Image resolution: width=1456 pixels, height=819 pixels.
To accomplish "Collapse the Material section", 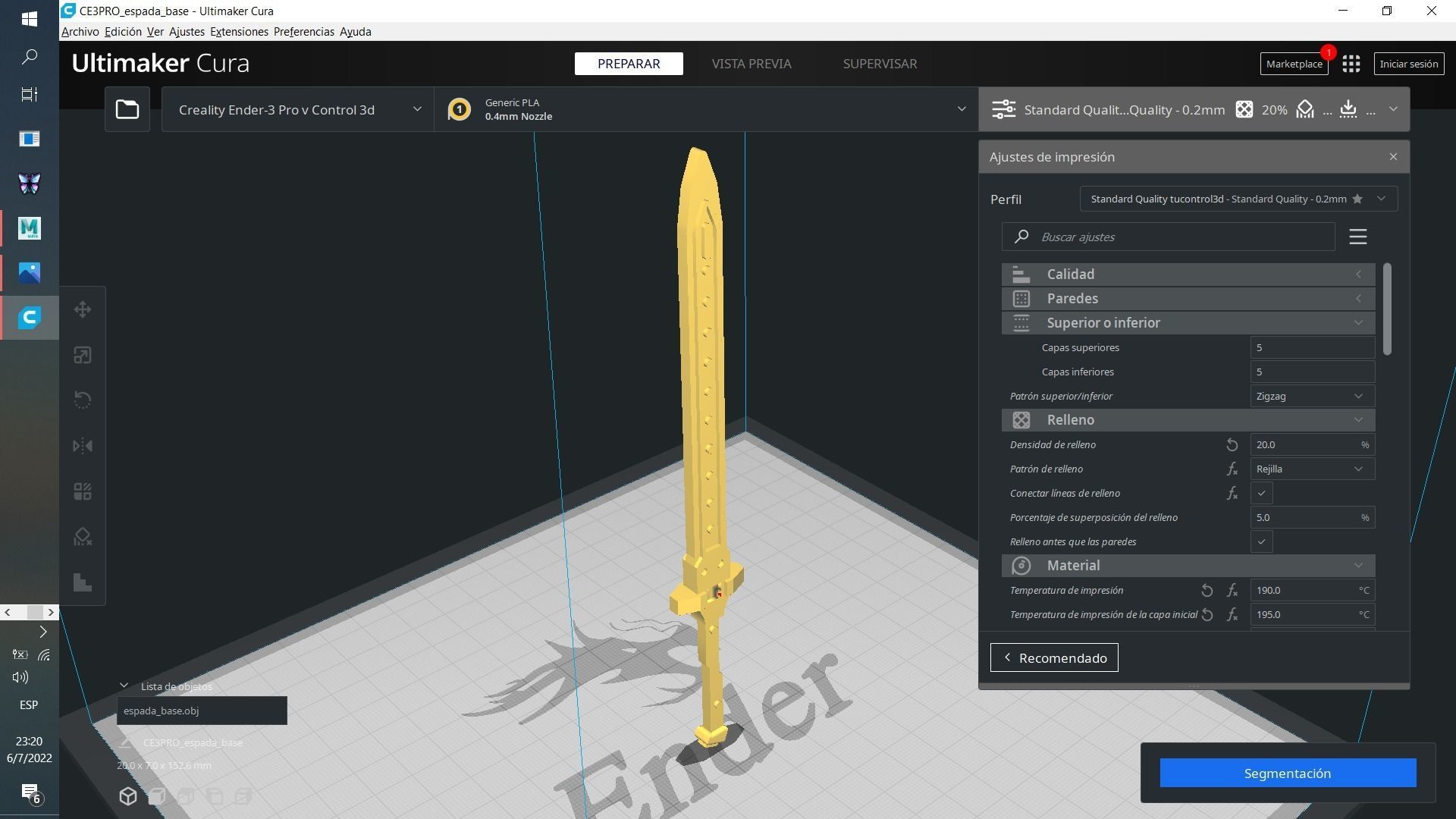I will coord(1188,566).
